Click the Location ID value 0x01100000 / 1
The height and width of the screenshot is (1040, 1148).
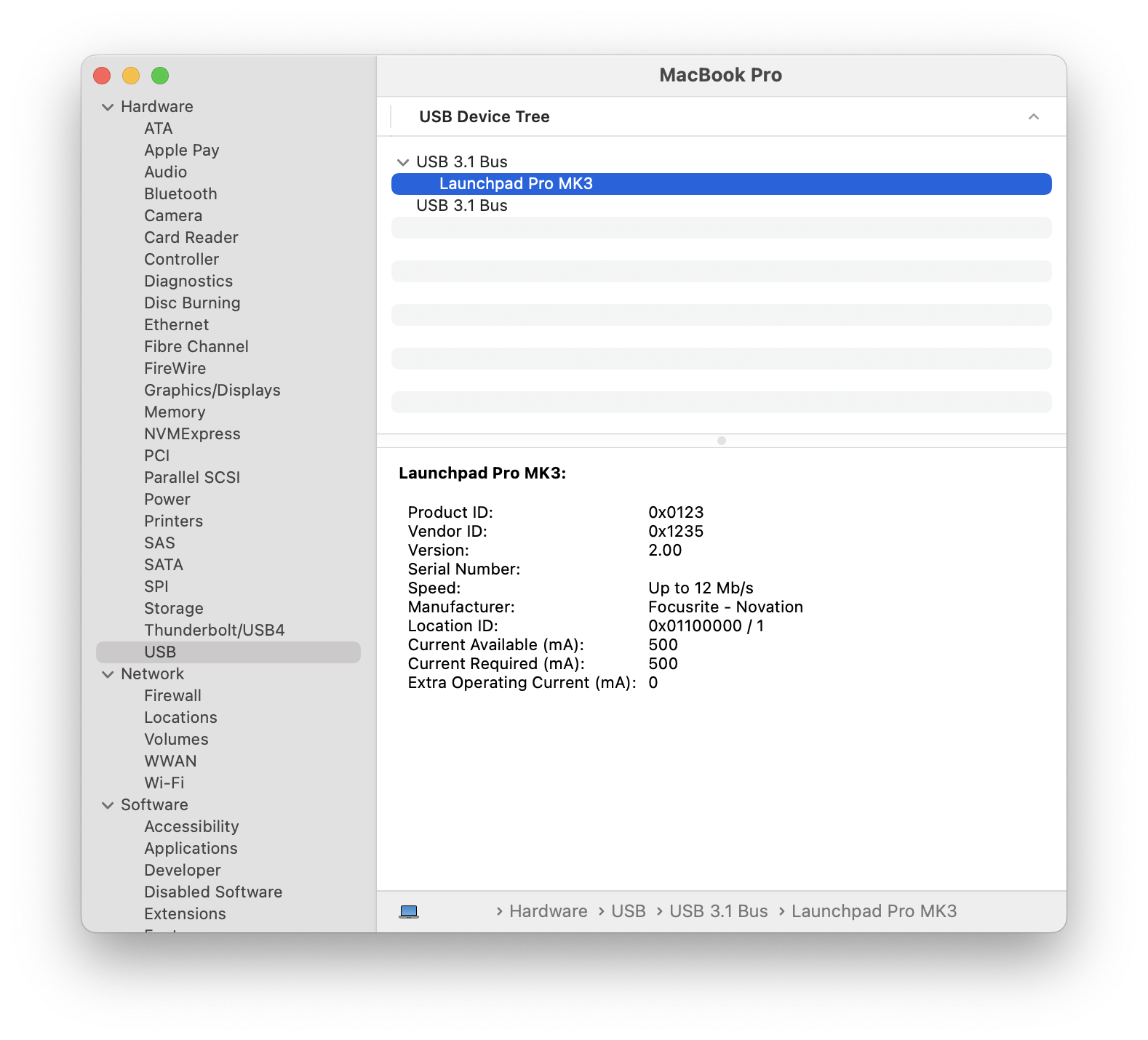[x=706, y=626]
